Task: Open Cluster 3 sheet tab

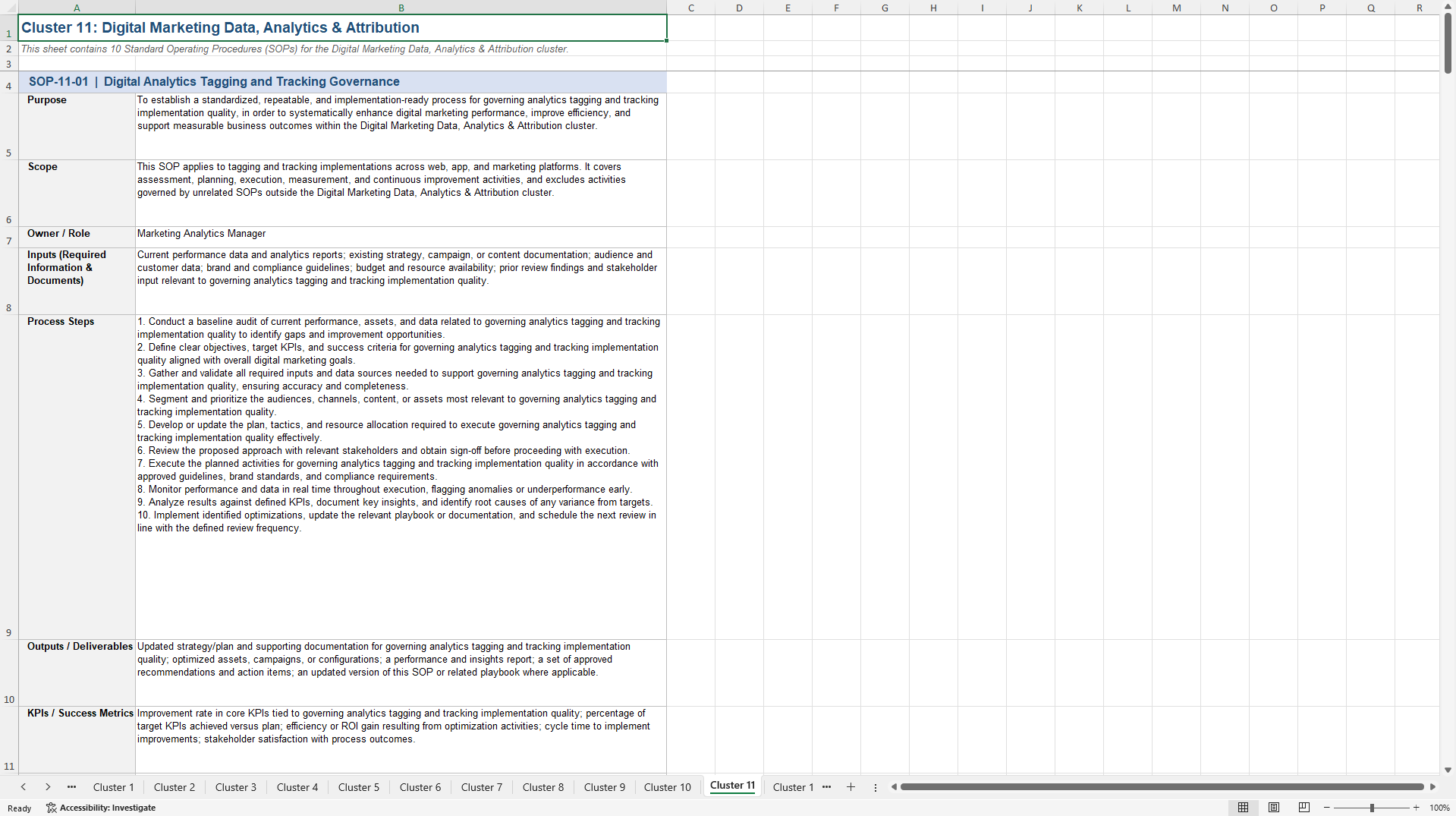Action: click(236, 787)
